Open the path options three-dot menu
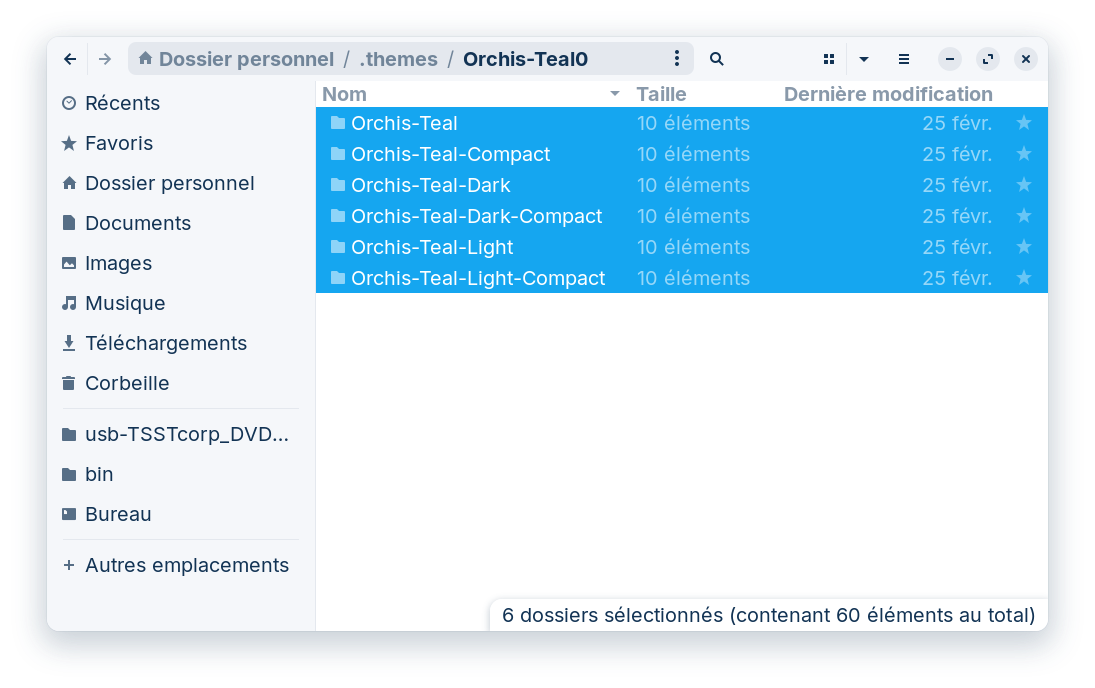Screen dimensions: 1095x688 [x=677, y=59]
